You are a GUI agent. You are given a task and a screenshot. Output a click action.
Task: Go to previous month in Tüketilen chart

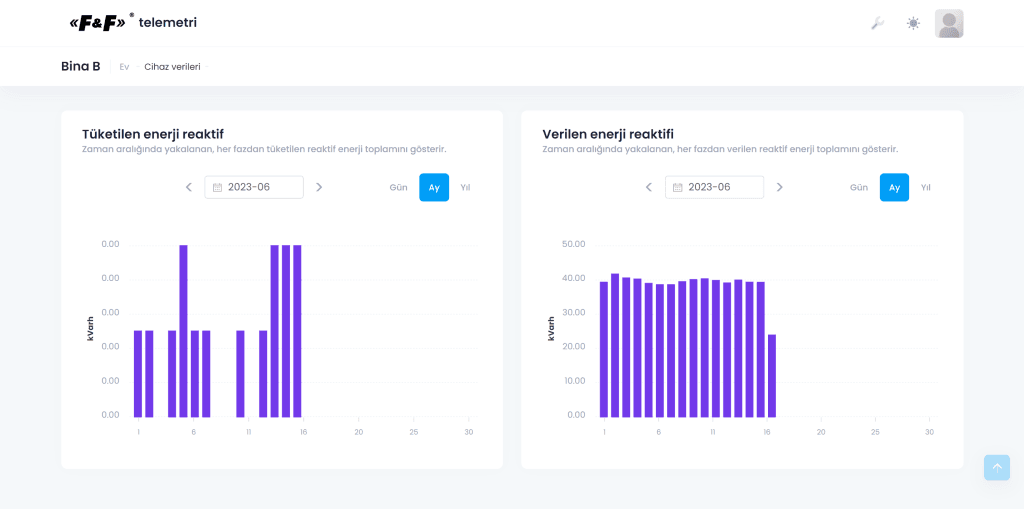click(x=189, y=187)
